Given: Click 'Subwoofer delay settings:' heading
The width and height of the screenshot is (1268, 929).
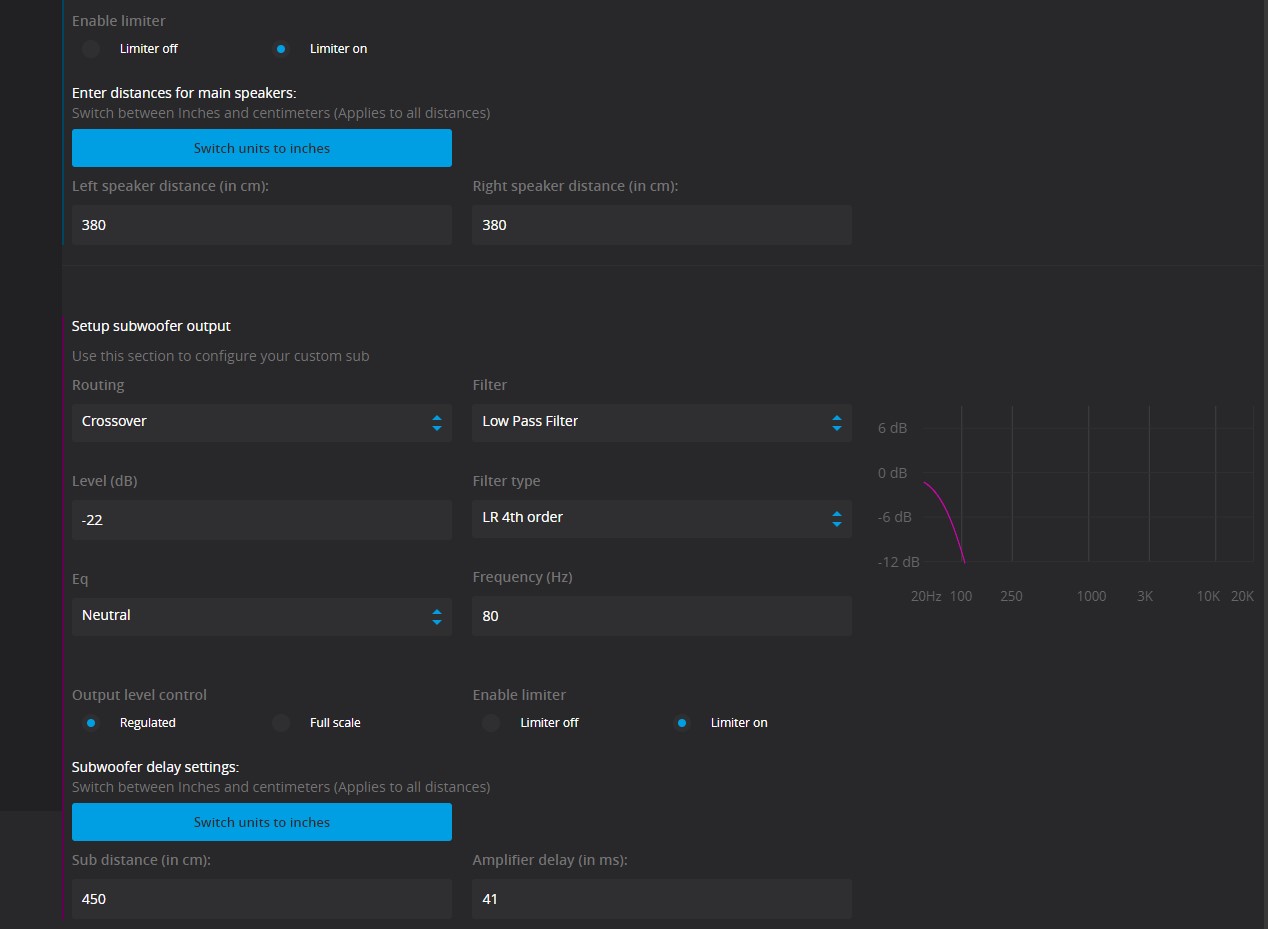Looking at the screenshot, I should pos(156,767).
